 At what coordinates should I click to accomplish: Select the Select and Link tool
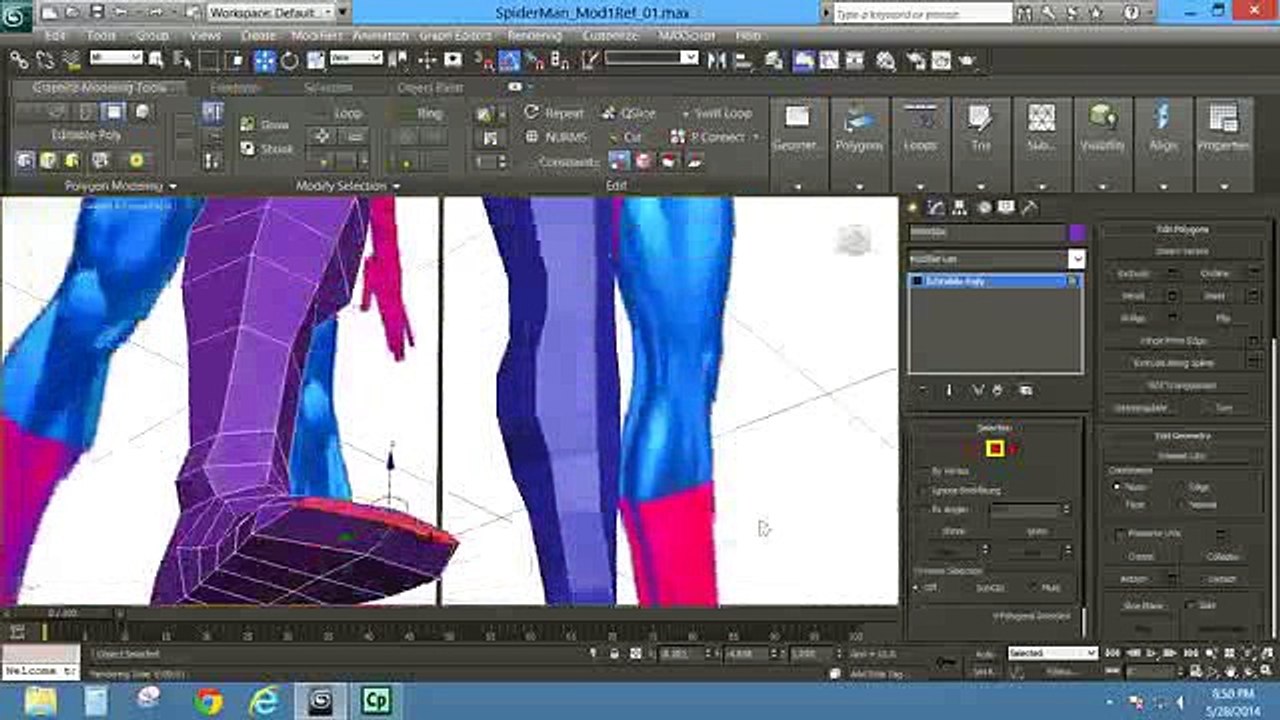tap(18, 60)
